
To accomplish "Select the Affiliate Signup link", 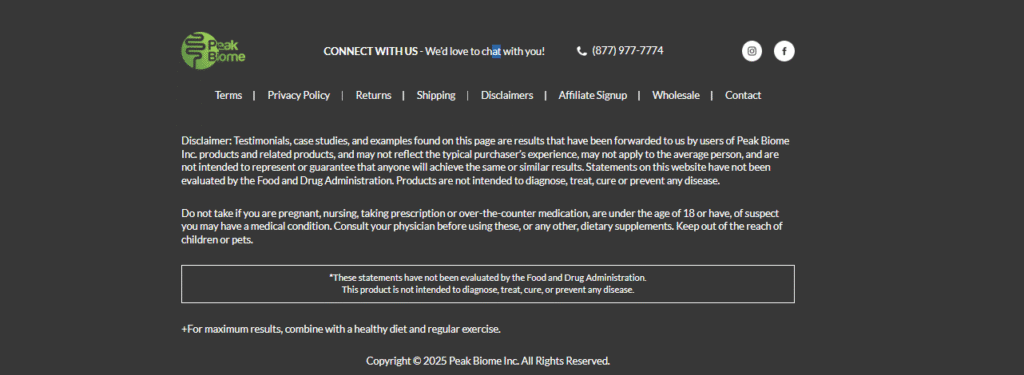I will pyautogui.click(x=592, y=95).
